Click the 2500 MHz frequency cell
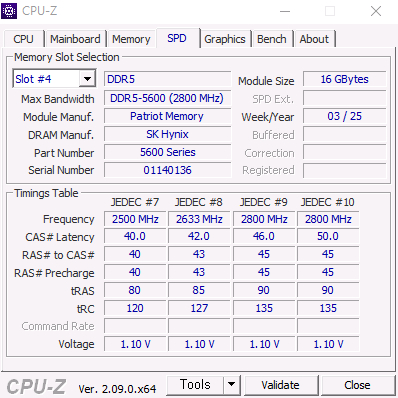The image size is (398, 398). pyautogui.click(x=135, y=219)
